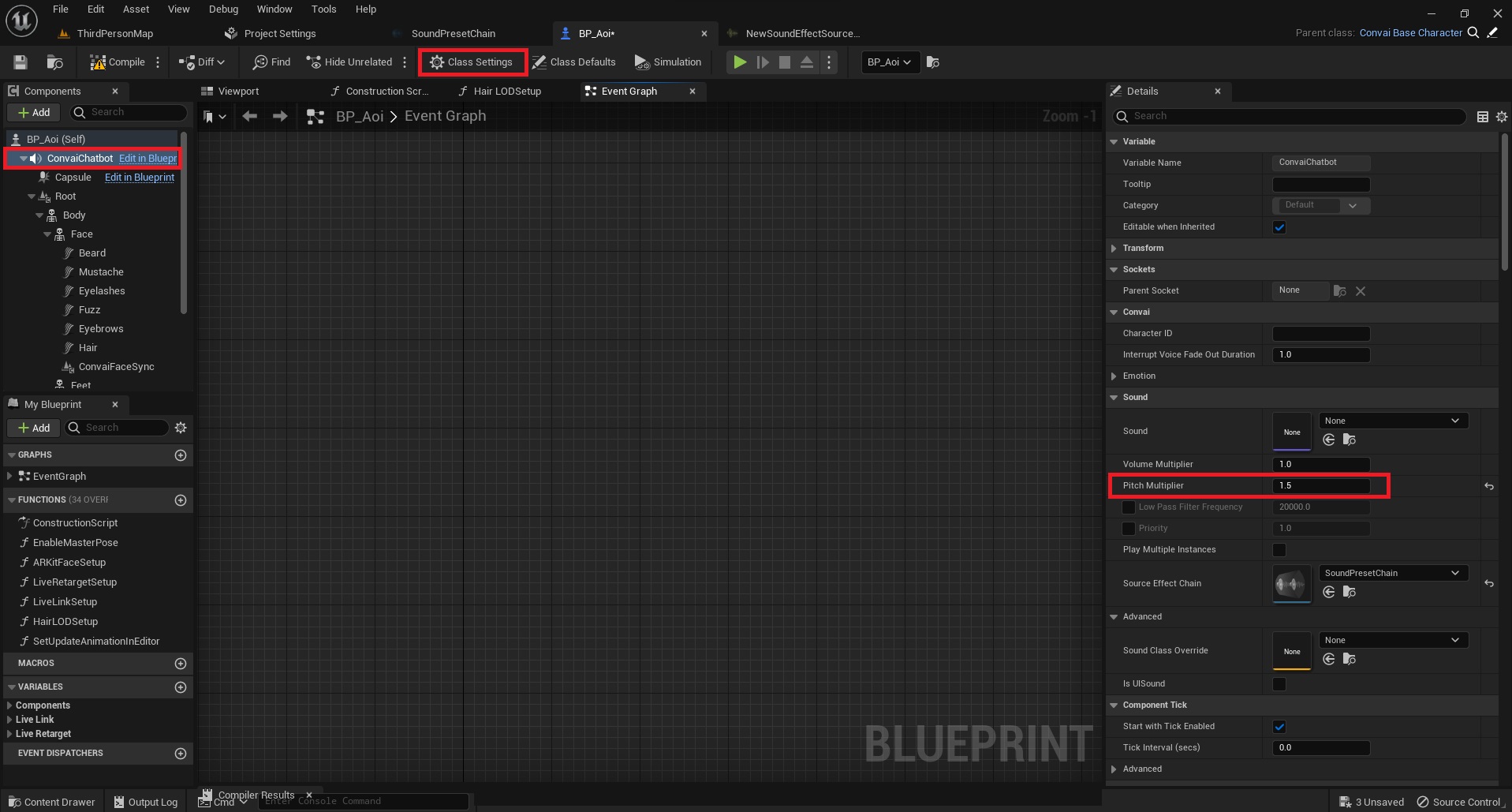Open the Content Drawer

pyautogui.click(x=52, y=802)
